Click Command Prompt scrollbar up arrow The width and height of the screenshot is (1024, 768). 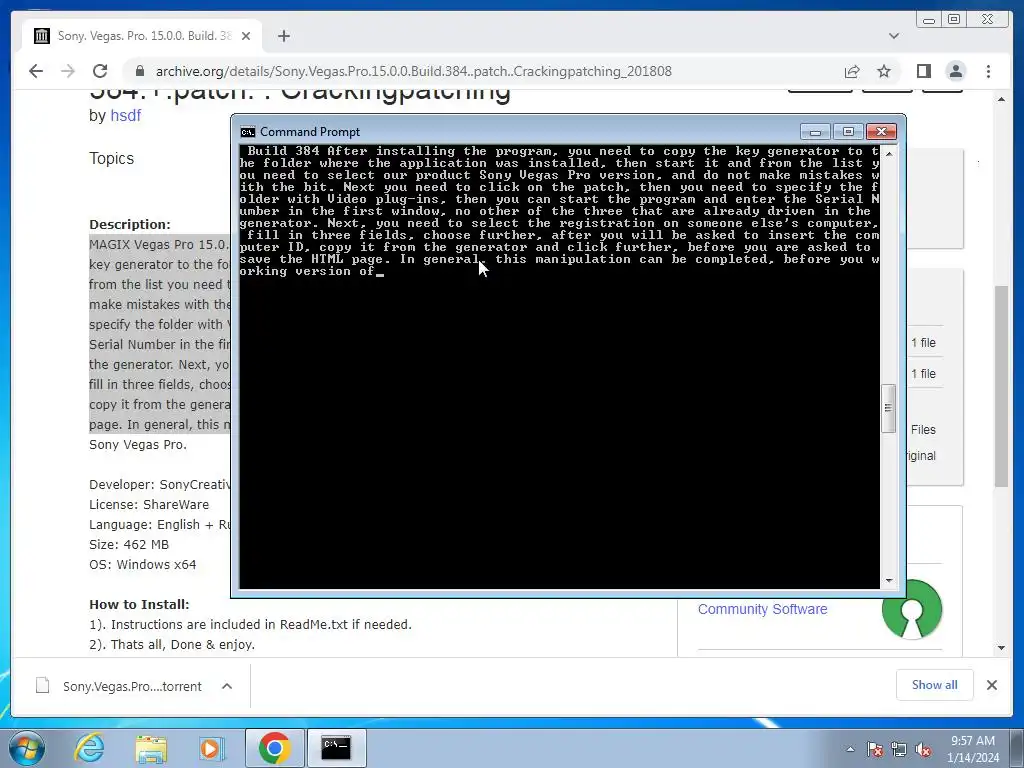pyautogui.click(x=889, y=152)
